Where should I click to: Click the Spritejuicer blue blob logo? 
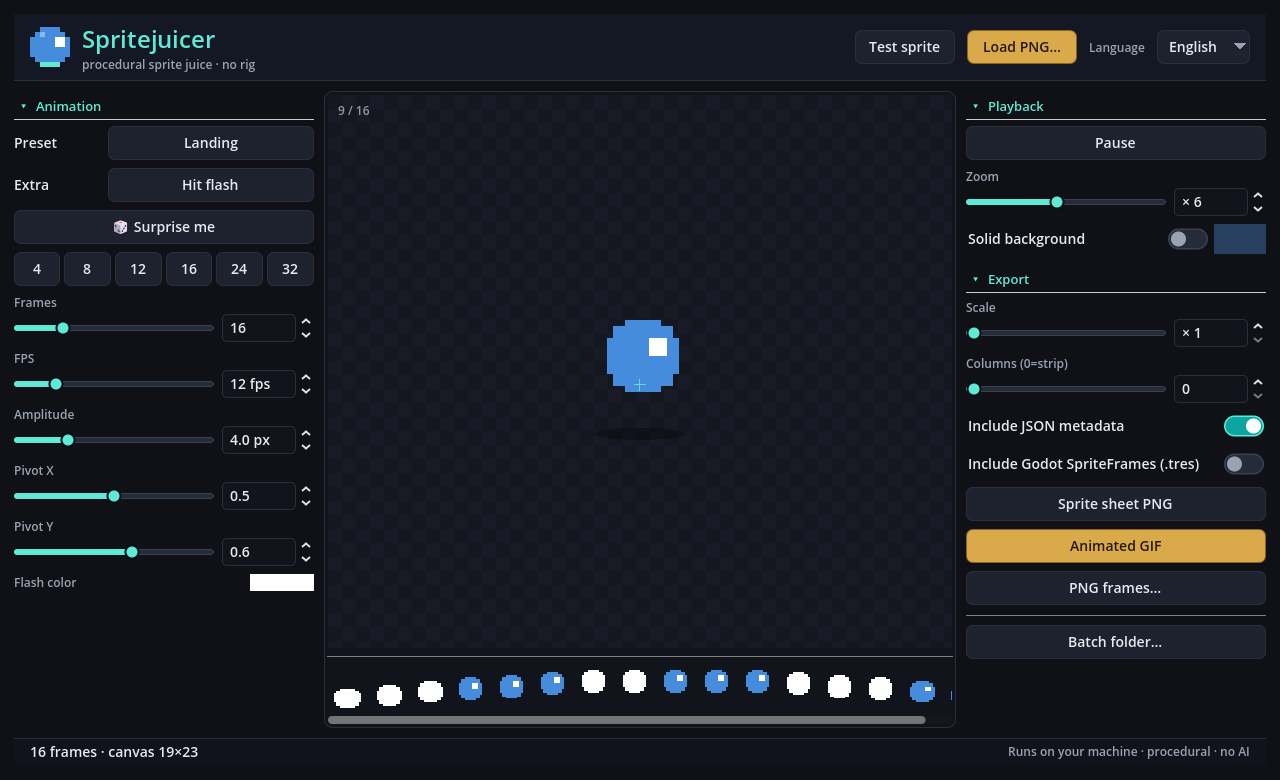click(50, 47)
